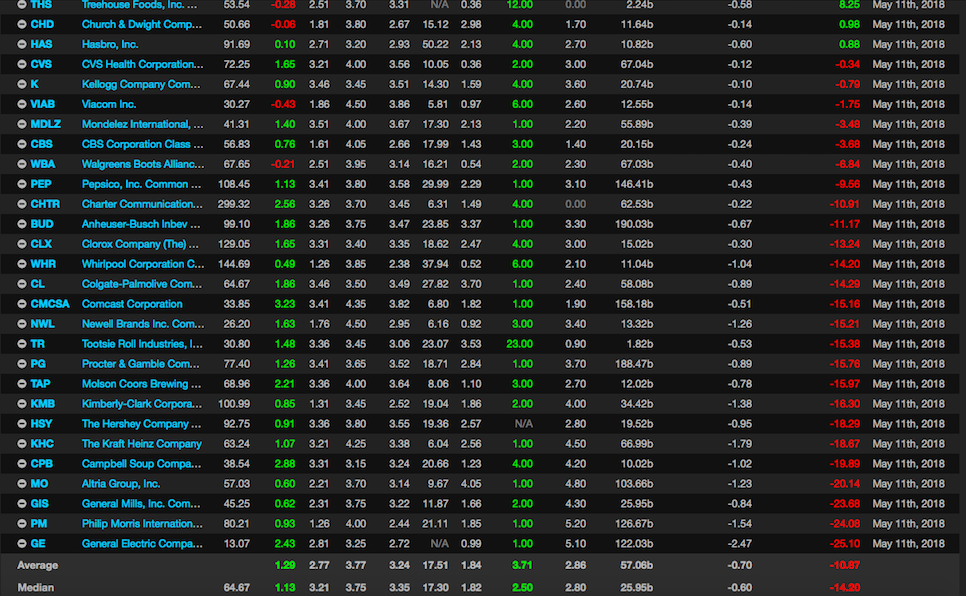Click the CL ticker symbol

click(38, 284)
